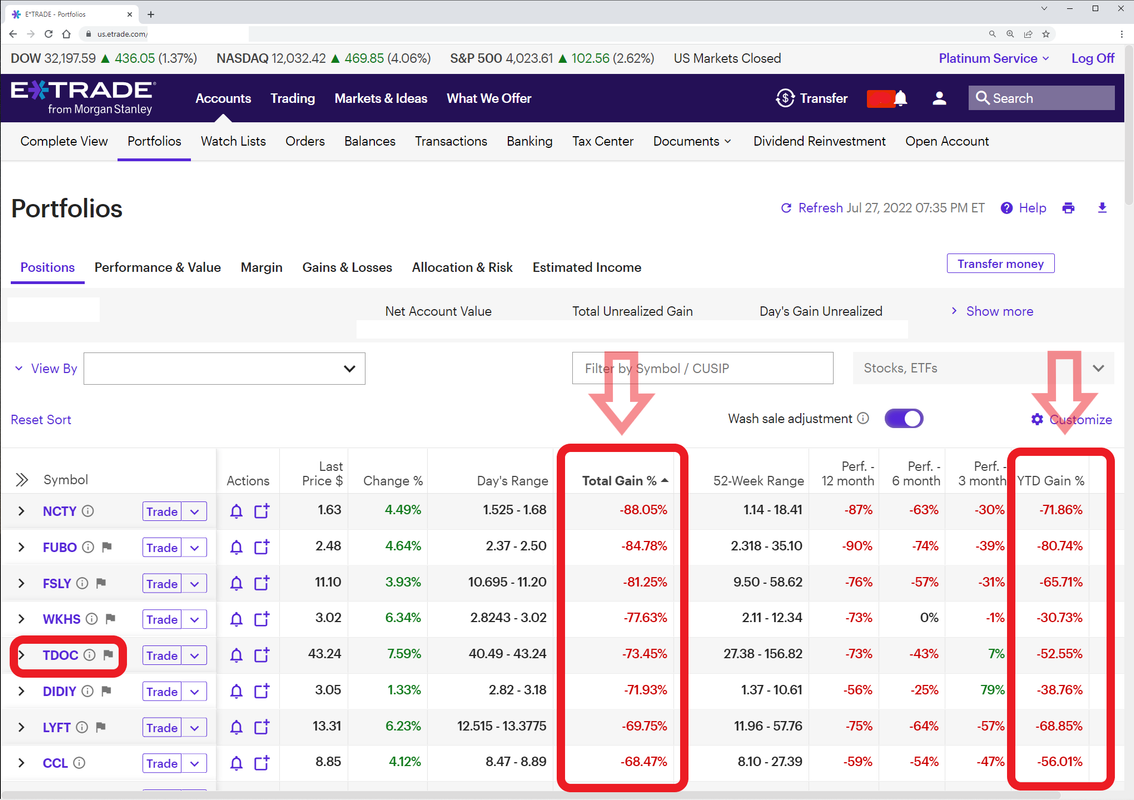Open notifications bell in header

click(900, 98)
